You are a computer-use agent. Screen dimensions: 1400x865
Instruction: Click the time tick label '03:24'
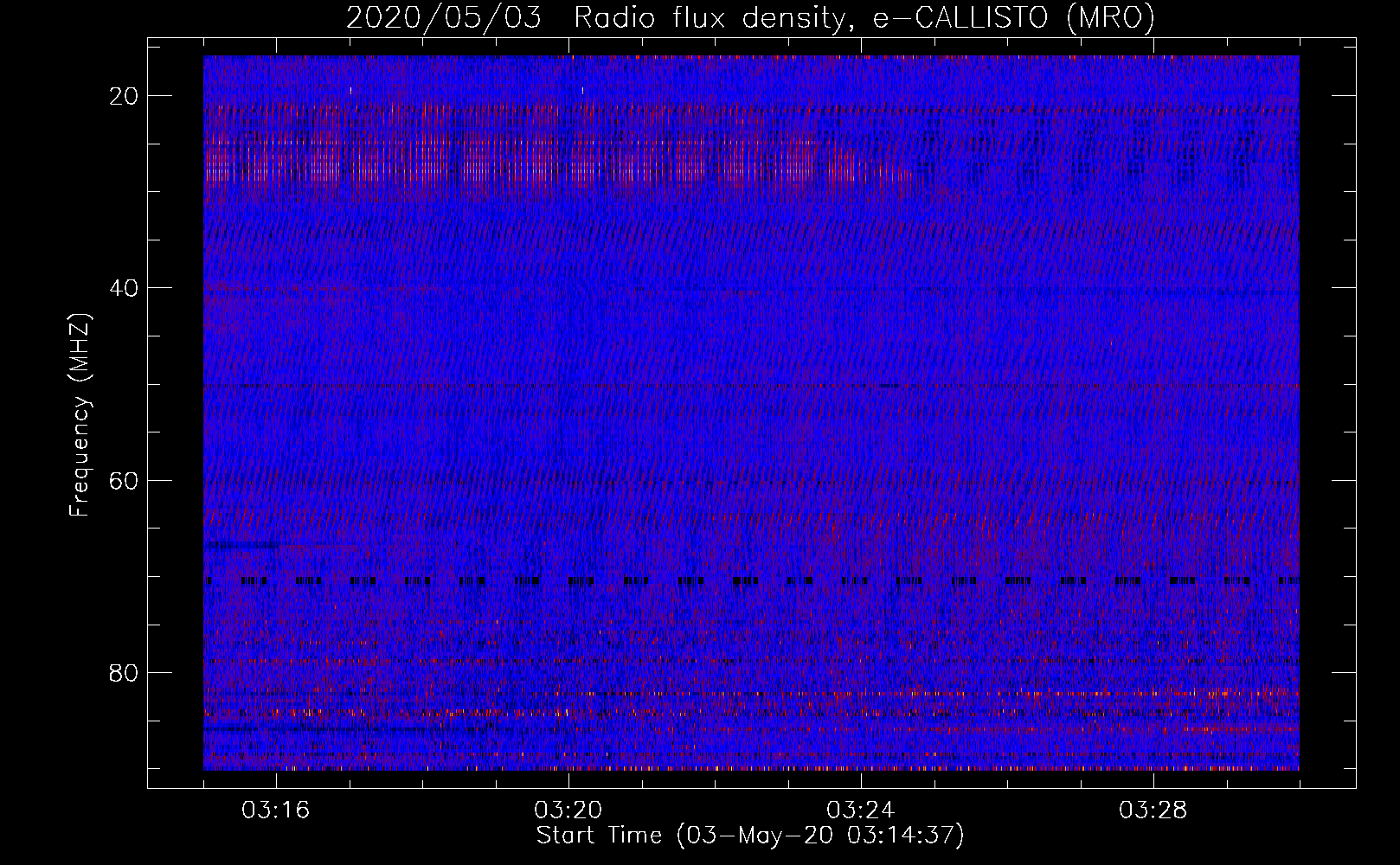coord(861,811)
